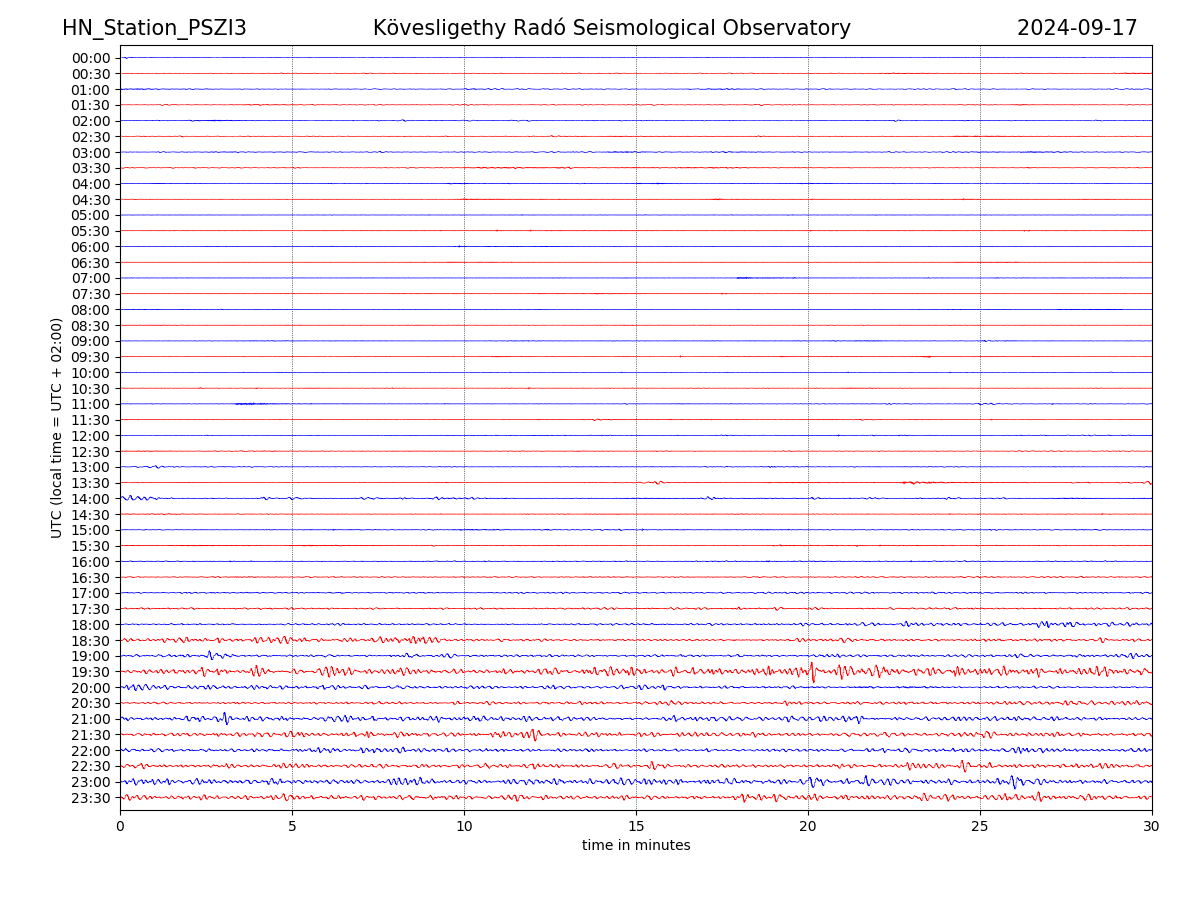The width and height of the screenshot is (1200, 900).
Task: Select the 07:00 row time label
Action: tap(91, 278)
